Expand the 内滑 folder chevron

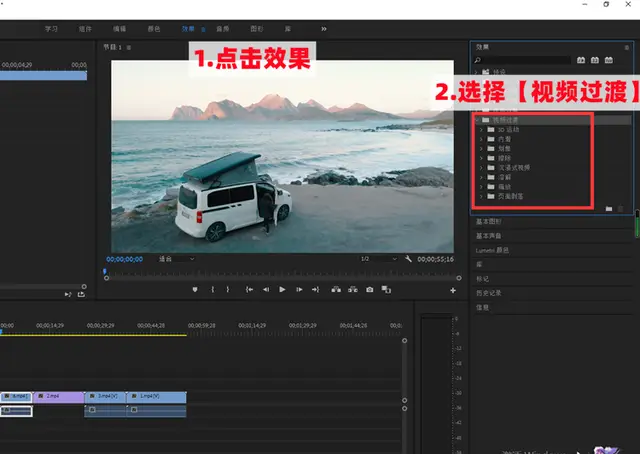[481, 139]
